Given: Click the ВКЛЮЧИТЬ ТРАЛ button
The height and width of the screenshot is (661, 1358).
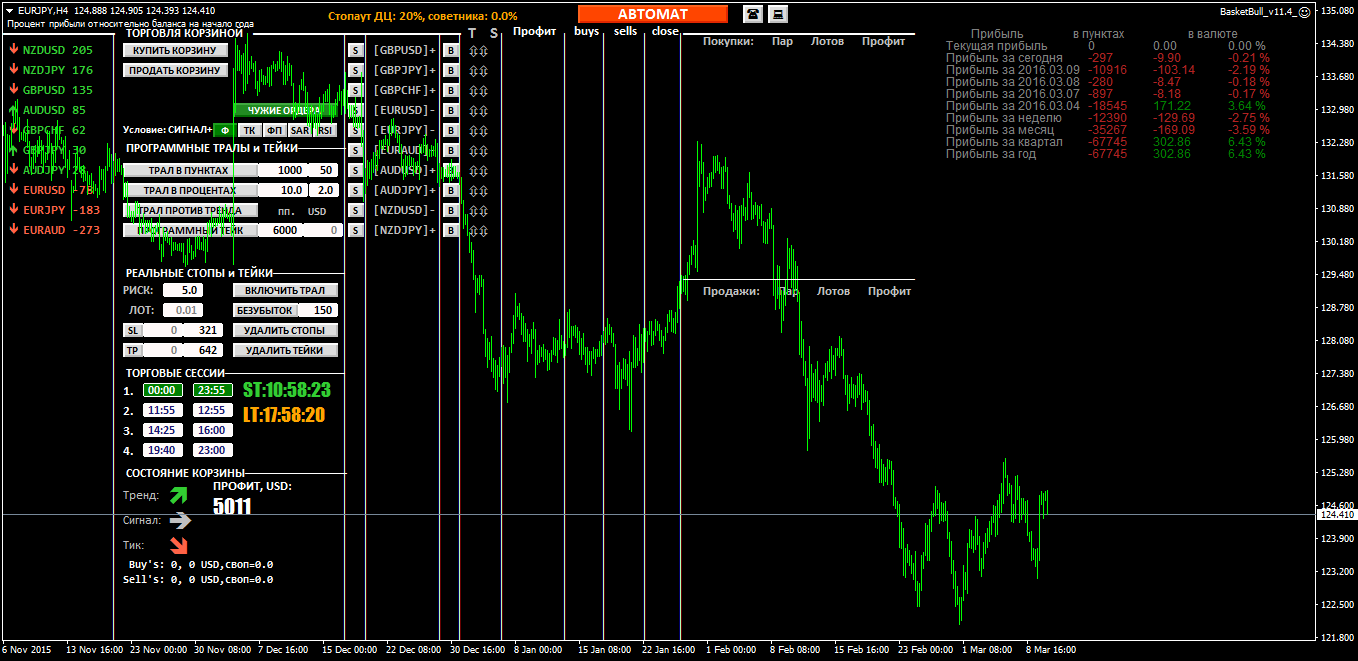Looking at the screenshot, I should tap(285, 290).
